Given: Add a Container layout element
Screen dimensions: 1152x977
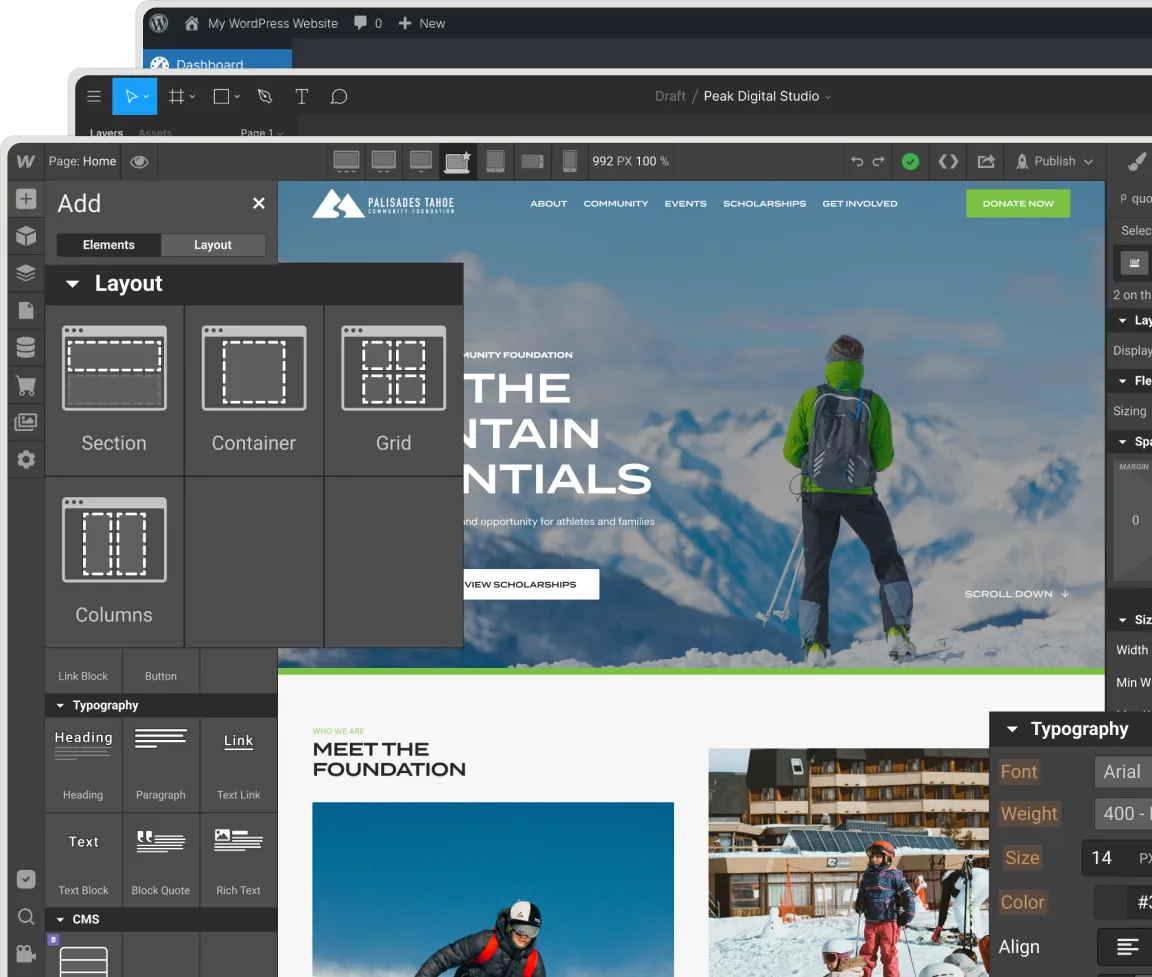Looking at the screenshot, I should click(x=254, y=391).
